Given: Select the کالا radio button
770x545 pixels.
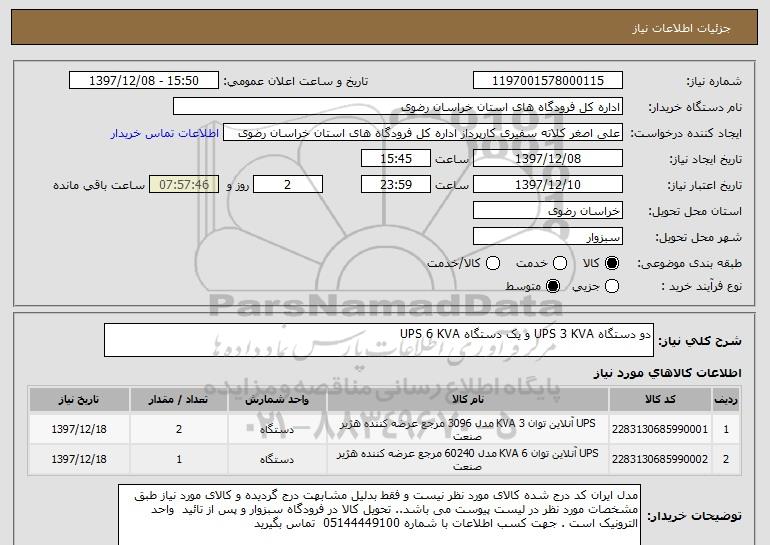Looking at the screenshot, I should coord(612,263).
